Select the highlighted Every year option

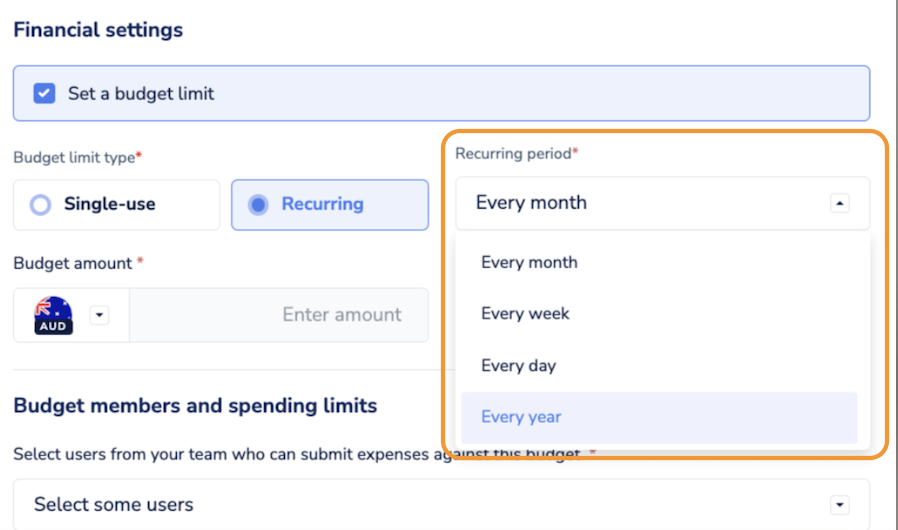point(521,417)
